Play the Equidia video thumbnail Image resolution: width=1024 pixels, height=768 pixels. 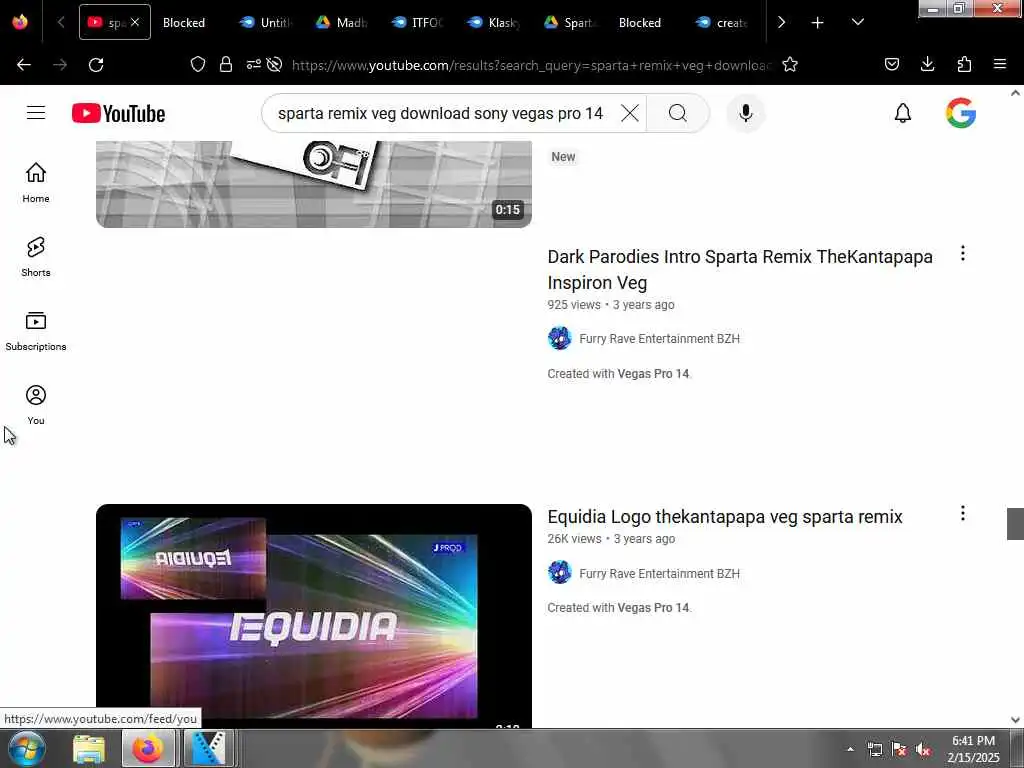(313, 615)
